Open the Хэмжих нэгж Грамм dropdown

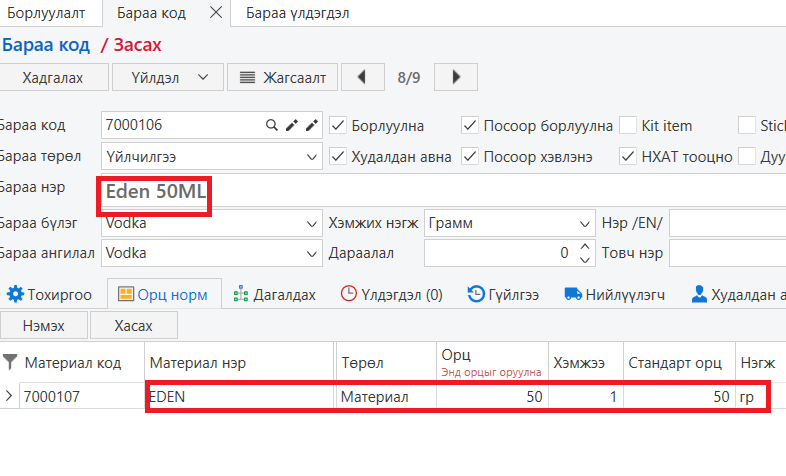[x=584, y=223]
